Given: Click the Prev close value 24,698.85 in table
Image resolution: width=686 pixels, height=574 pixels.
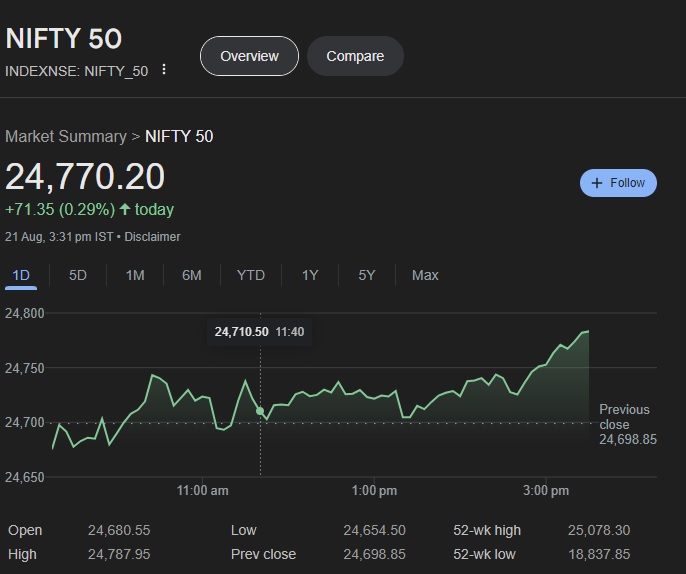Looking at the screenshot, I should click(x=374, y=554).
